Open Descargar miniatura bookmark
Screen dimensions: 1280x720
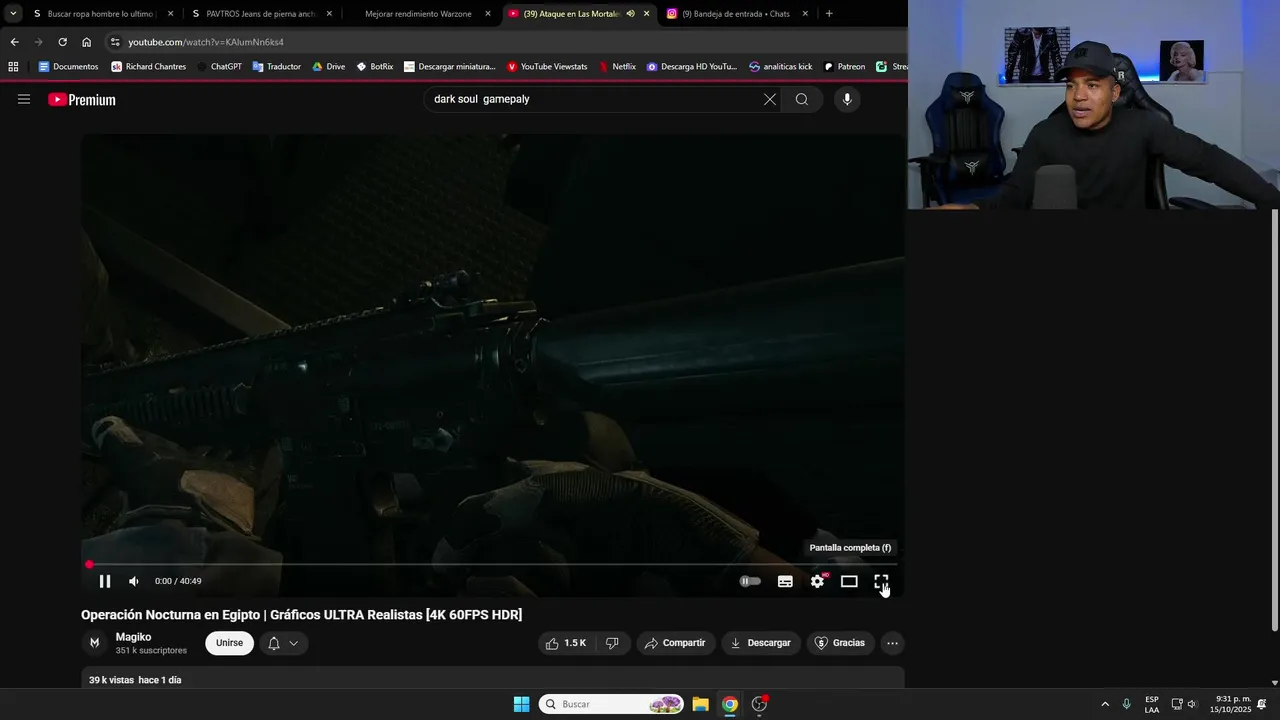pos(450,67)
